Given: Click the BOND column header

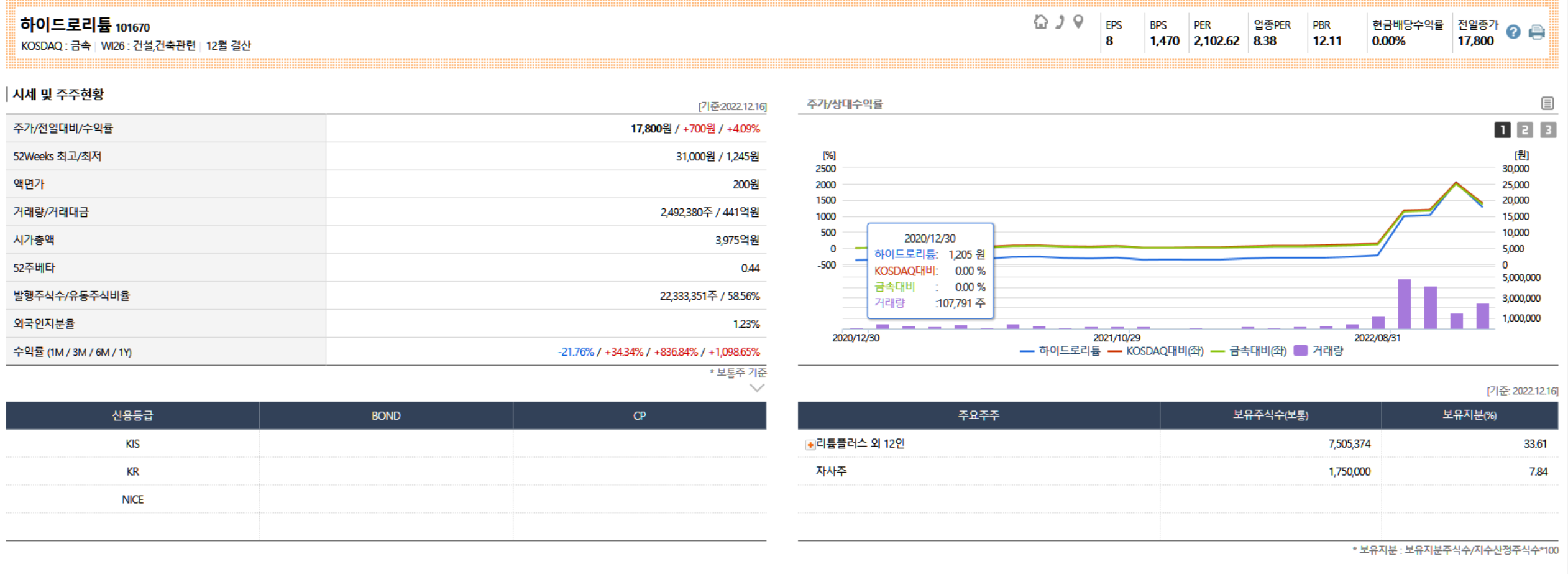Looking at the screenshot, I should (x=386, y=415).
